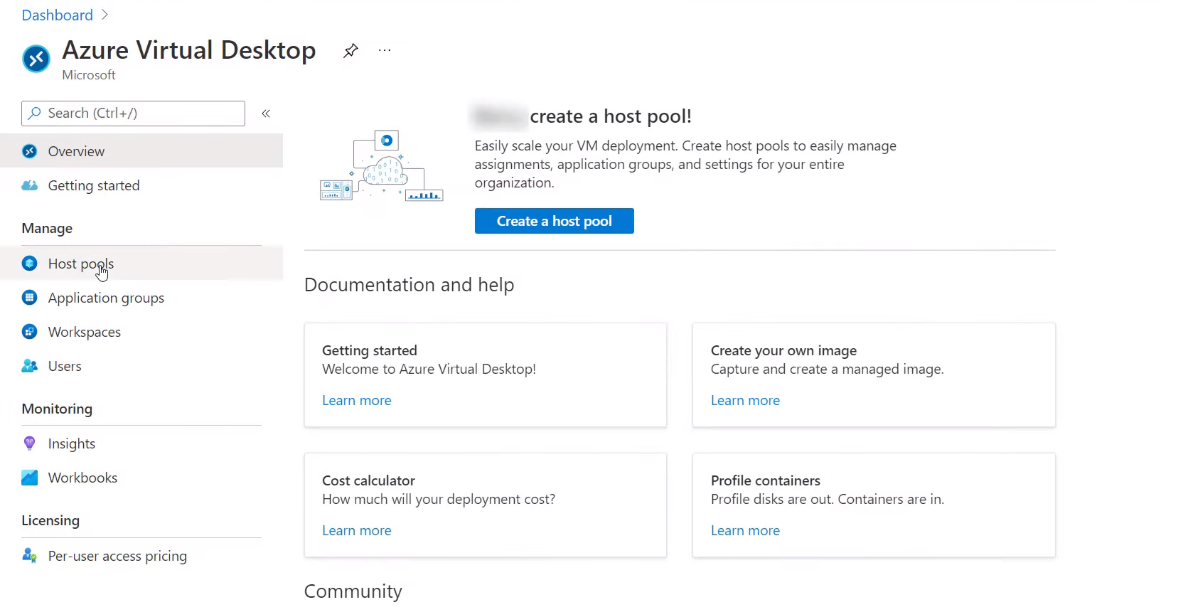Click the Azure Virtual Desktop logo icon

36,59
